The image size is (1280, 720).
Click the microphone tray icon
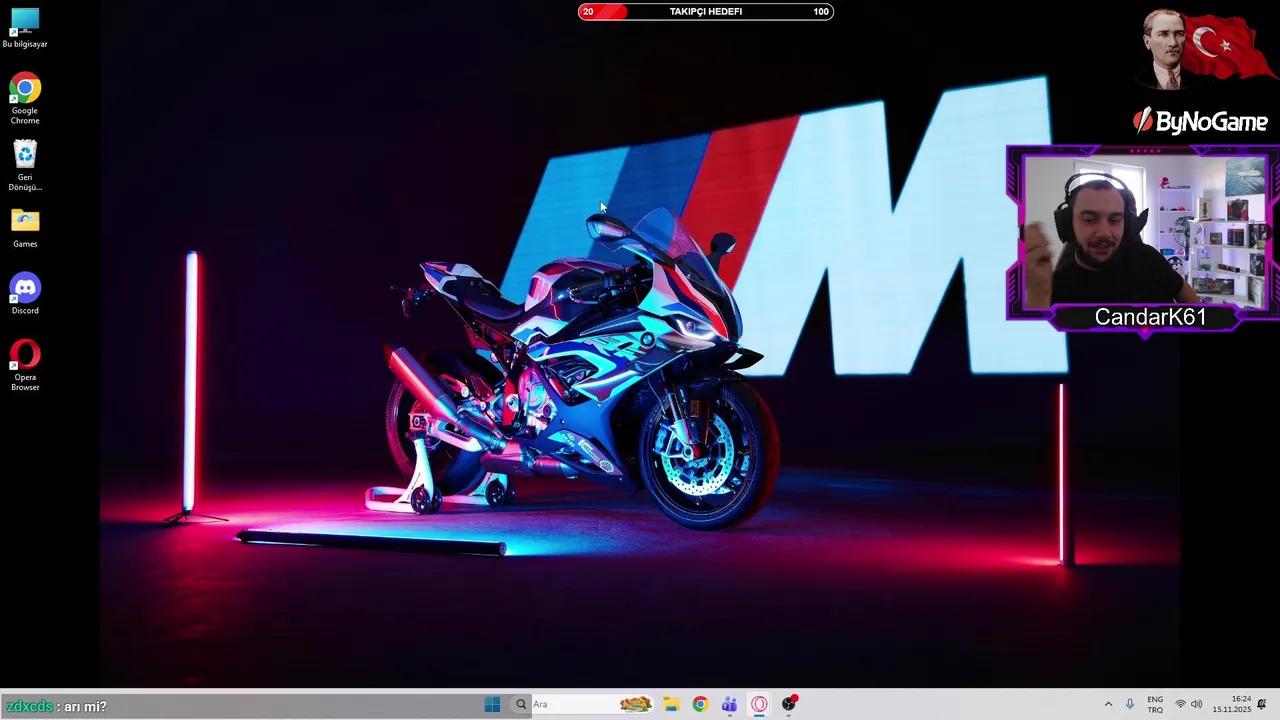1130,704
